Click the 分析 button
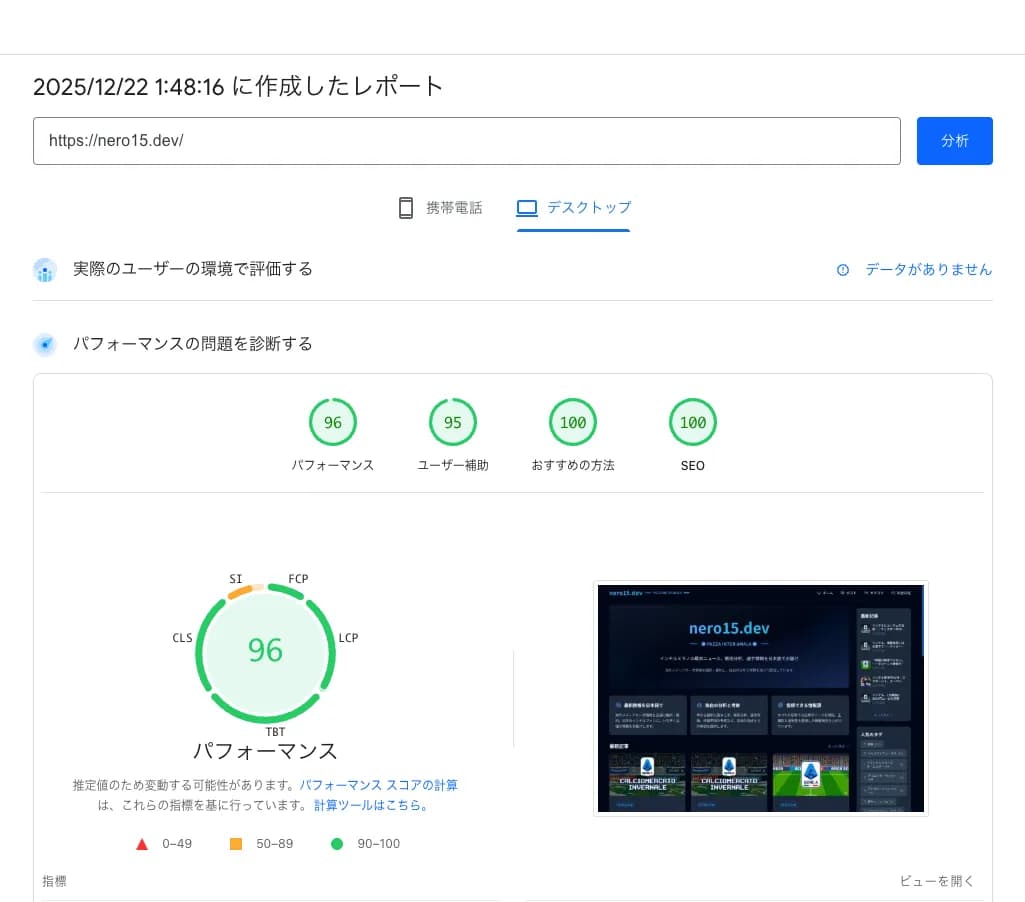This screenshot has height=902, width=1025. coord(954,141)
